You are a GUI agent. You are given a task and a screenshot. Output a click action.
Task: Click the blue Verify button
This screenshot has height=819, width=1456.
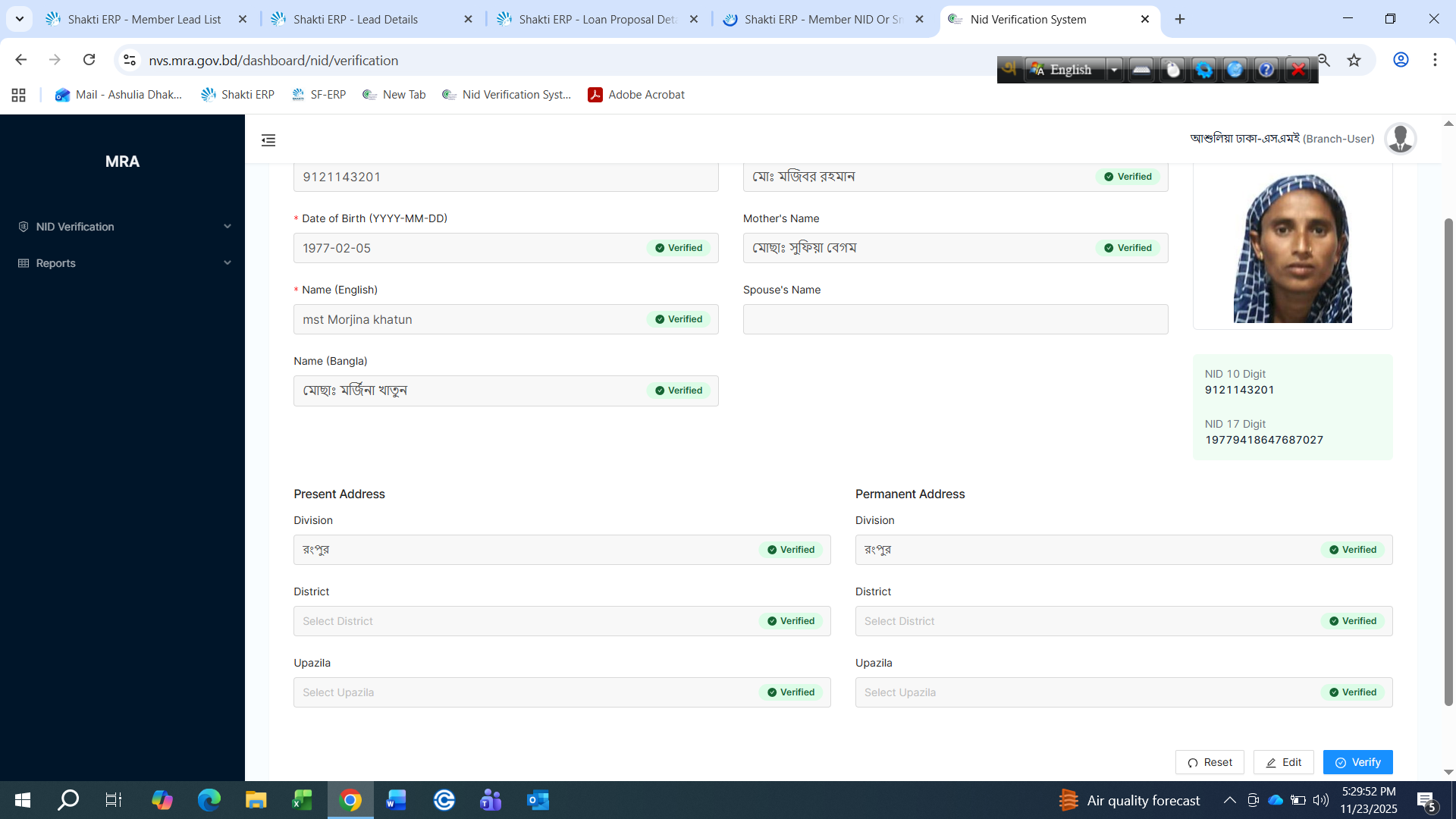click(x=1357, y=762)
